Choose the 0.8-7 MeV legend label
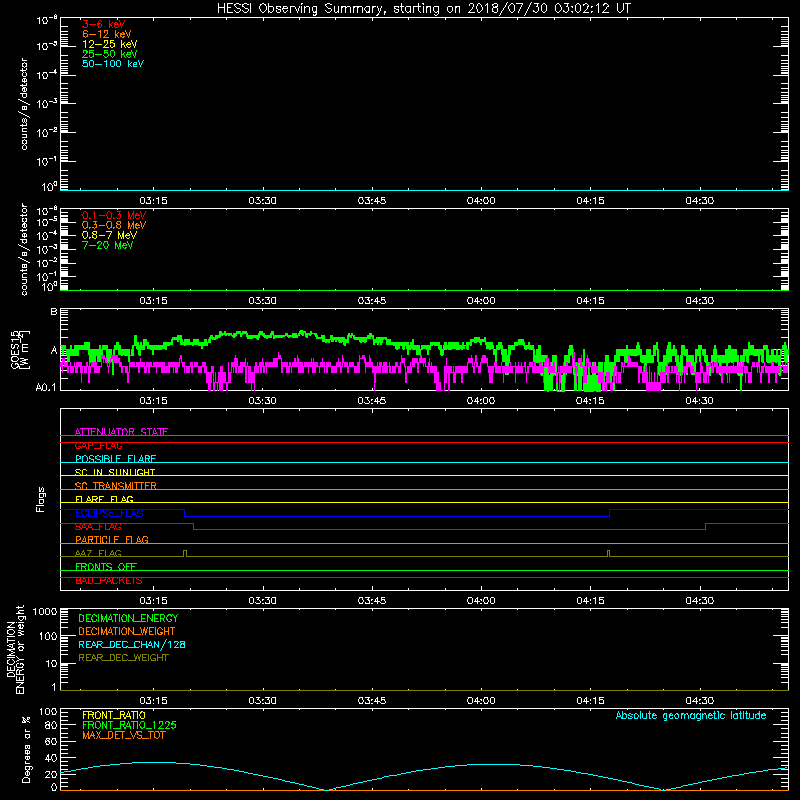 click(109, 235)
